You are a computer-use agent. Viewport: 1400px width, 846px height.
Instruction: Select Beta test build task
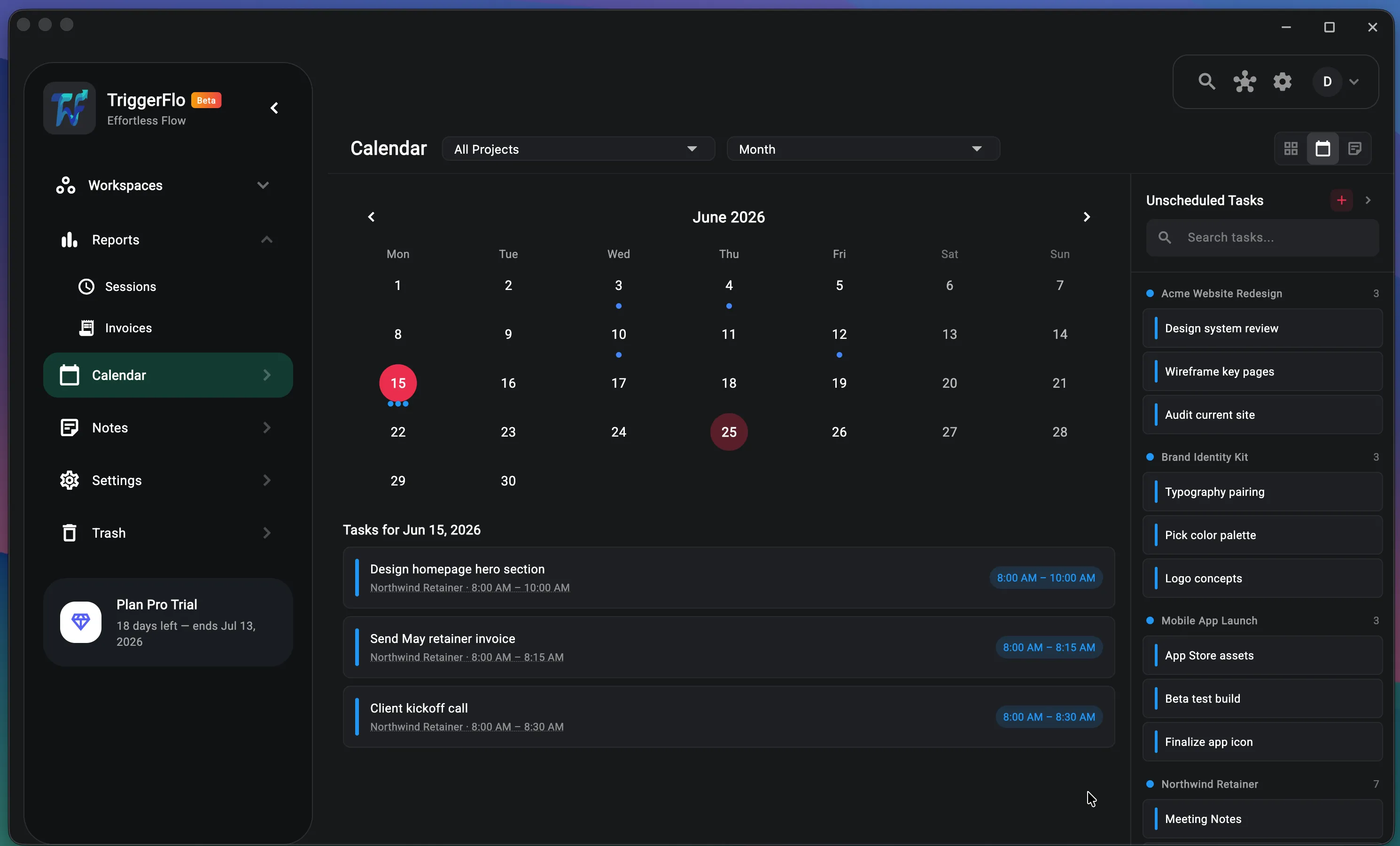pyautogui.click(x=1262, y=699)
